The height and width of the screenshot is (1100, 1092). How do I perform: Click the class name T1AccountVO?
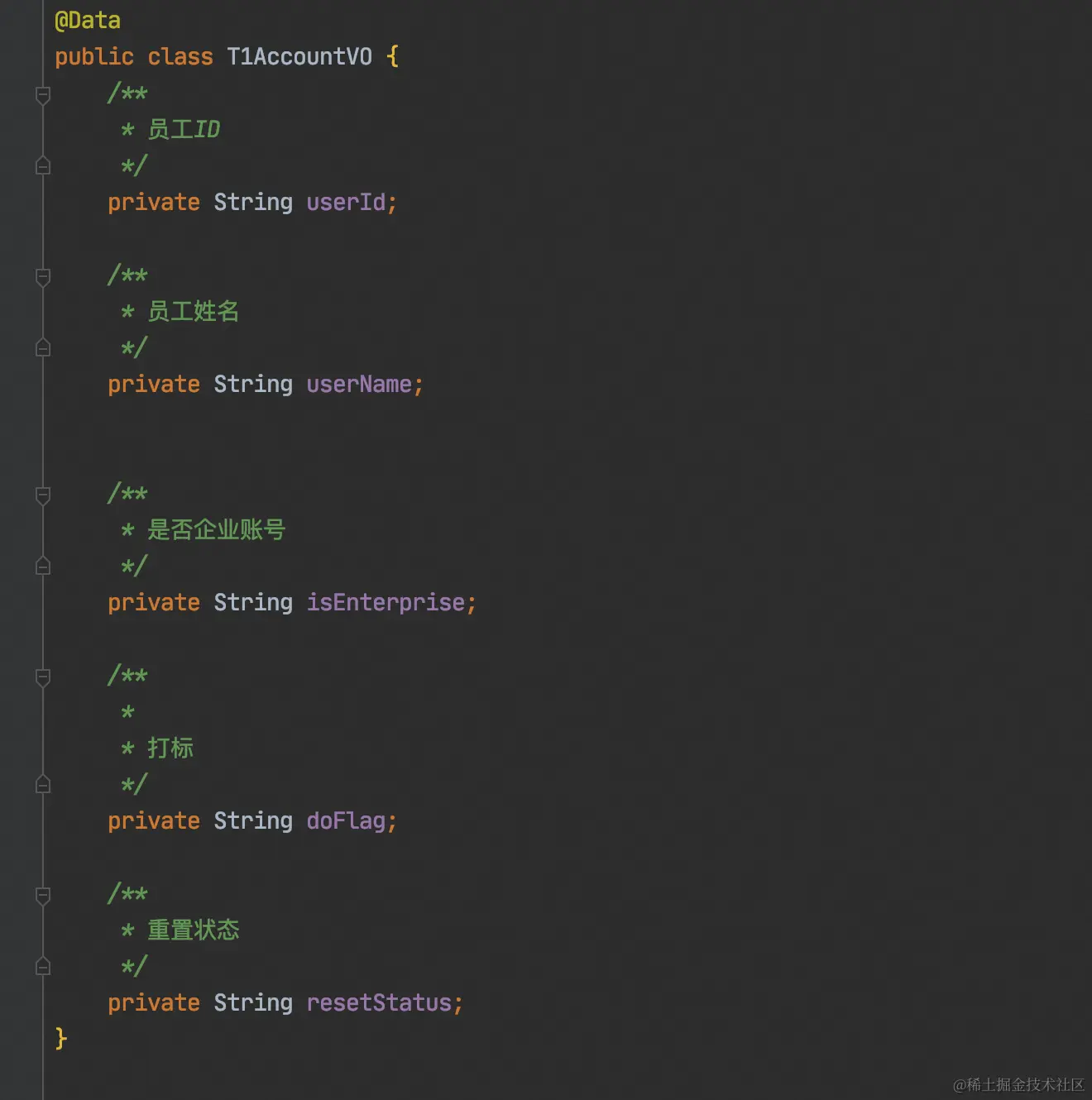click(x=299, y=56)
